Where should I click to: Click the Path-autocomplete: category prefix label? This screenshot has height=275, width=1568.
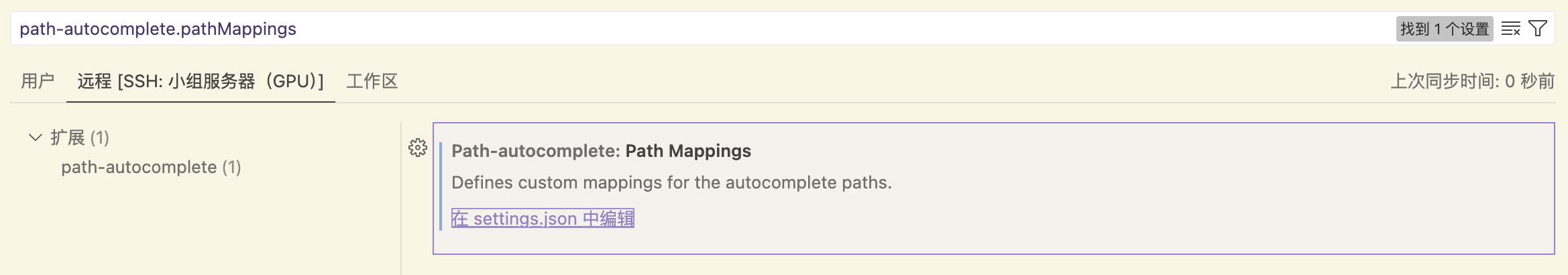point(536,151)
